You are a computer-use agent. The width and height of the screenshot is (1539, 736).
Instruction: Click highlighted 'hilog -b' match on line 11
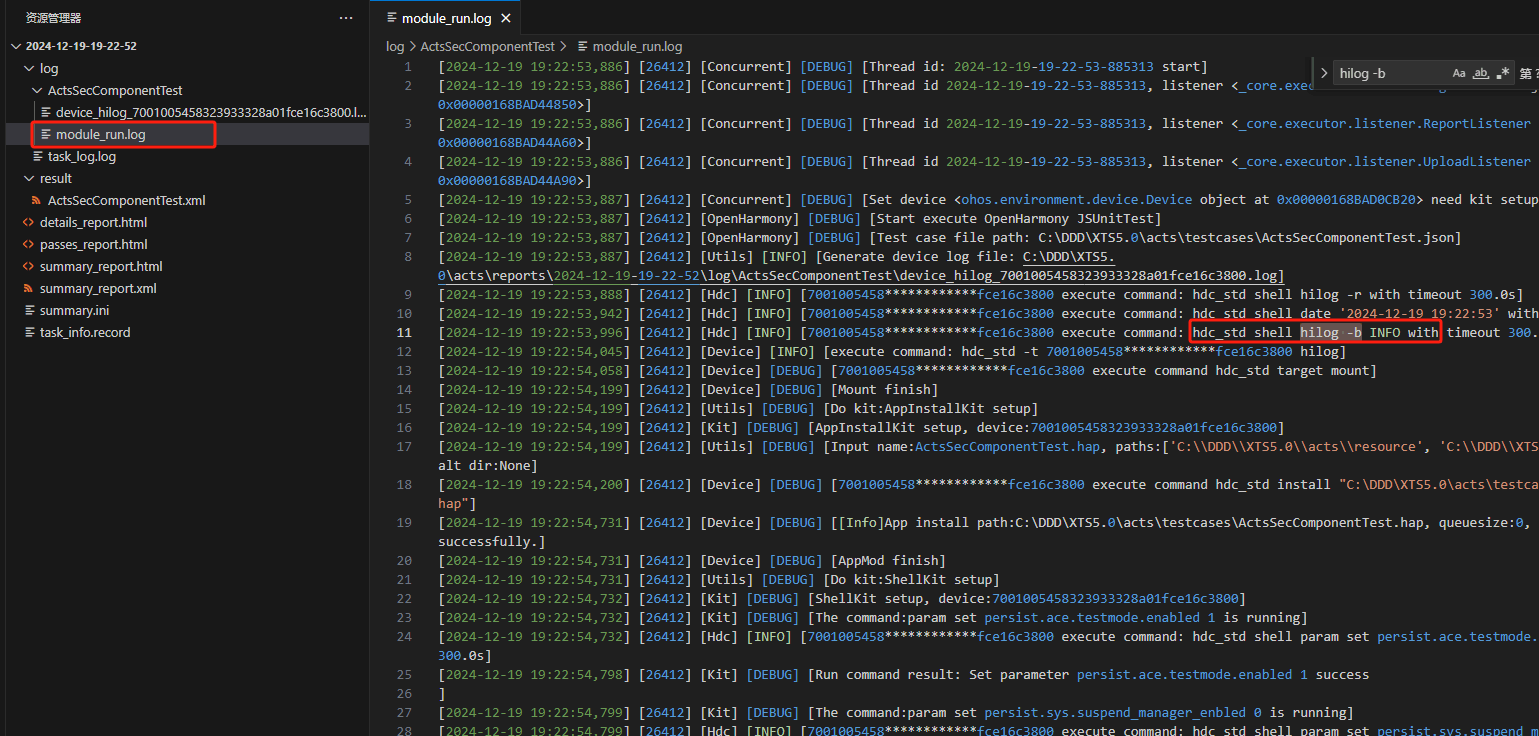tap(1331, 332)
